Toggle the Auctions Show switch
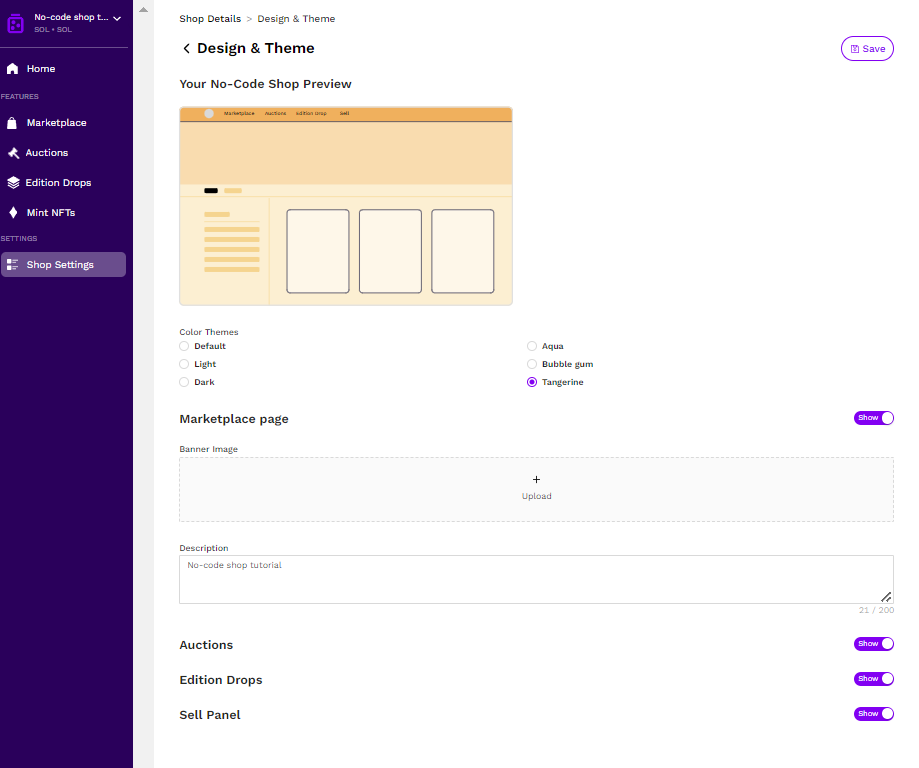The height and width of the screenshot is (768, 919). [x=873, y=644]
